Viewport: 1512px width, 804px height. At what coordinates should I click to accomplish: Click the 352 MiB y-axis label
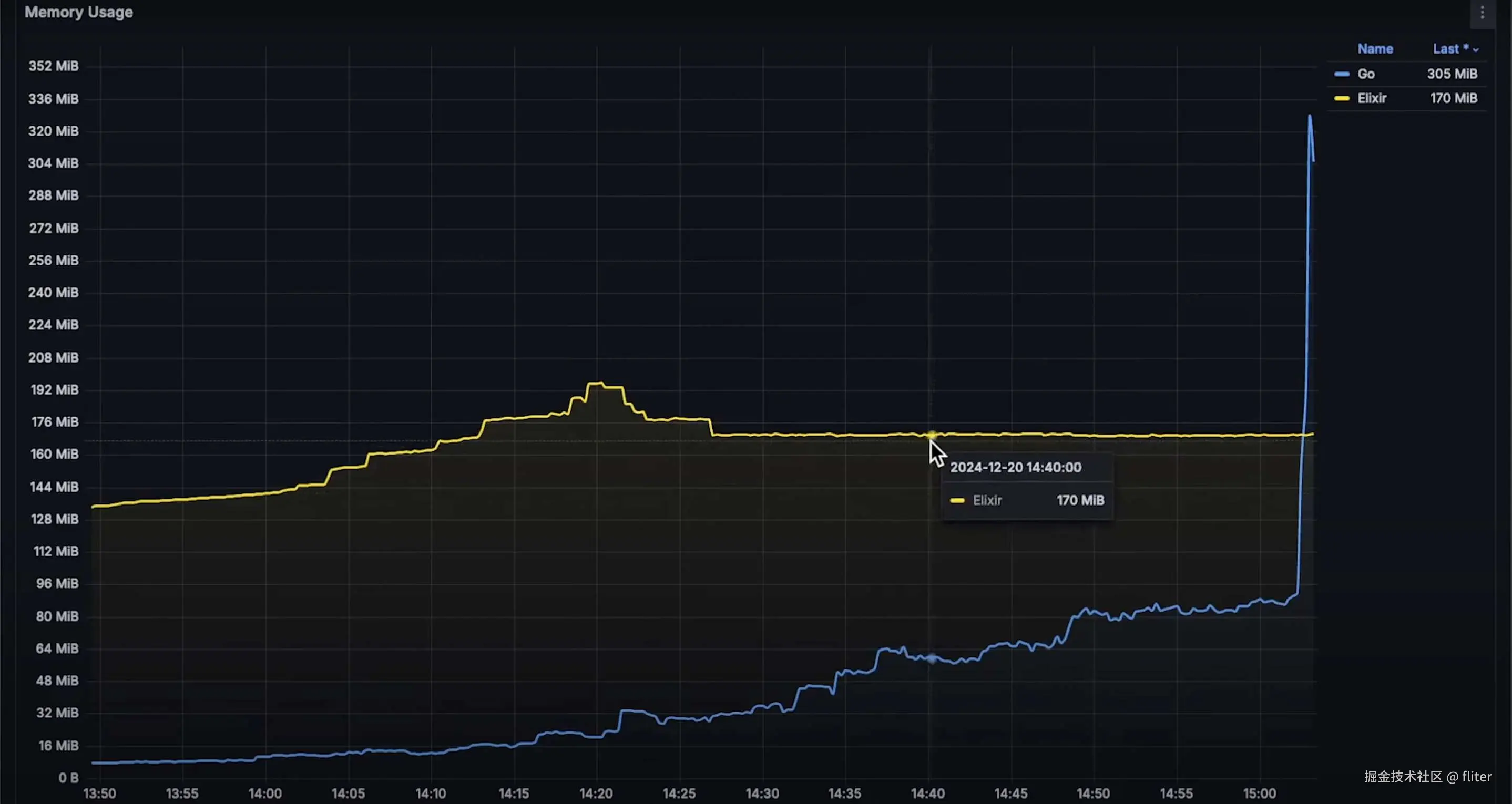[54, 66]
